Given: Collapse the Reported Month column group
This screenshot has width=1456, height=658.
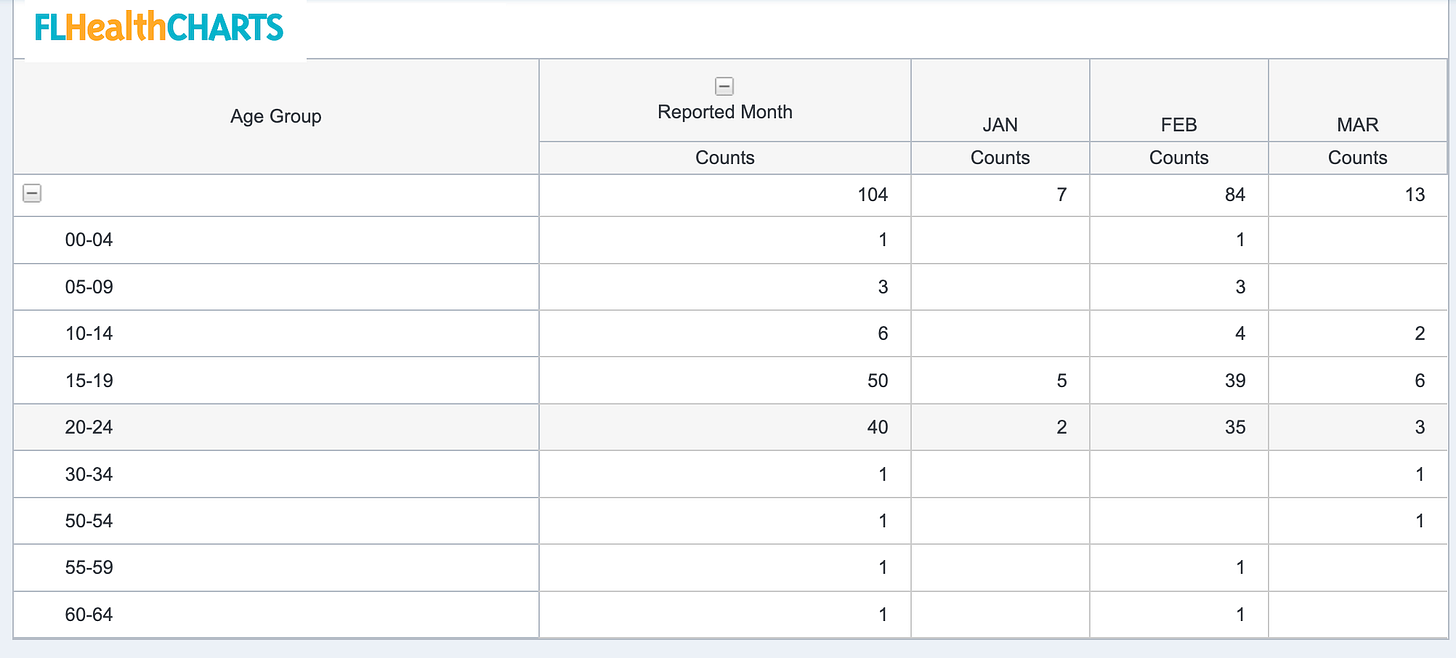Looking at the screenshot, I should pos(724,86).
